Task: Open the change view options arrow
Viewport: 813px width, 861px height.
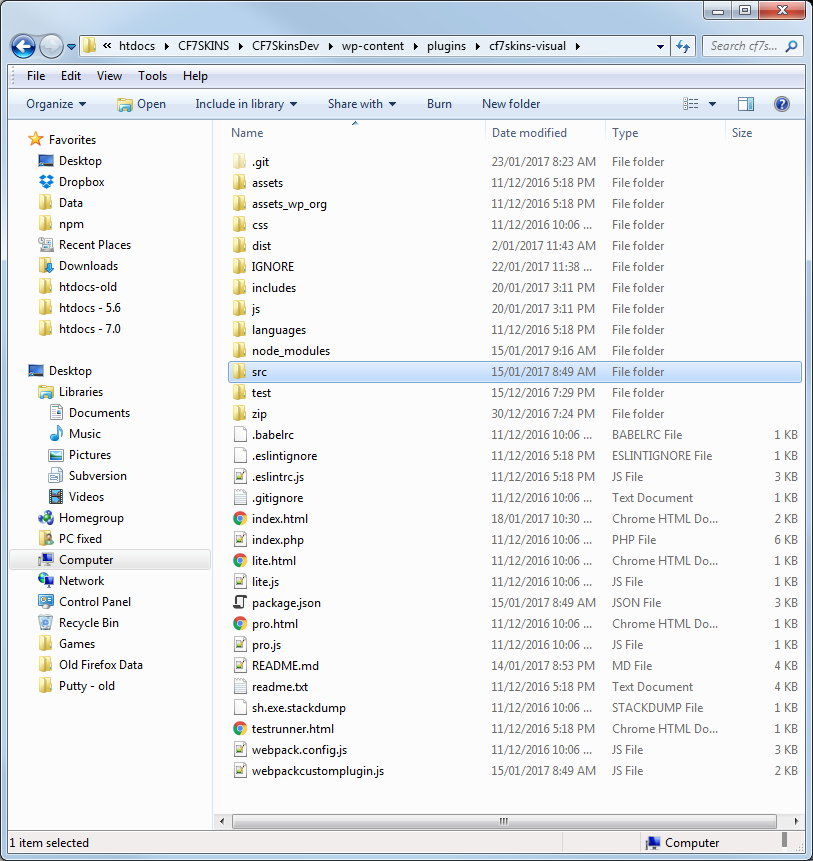Action: point(712,104)
